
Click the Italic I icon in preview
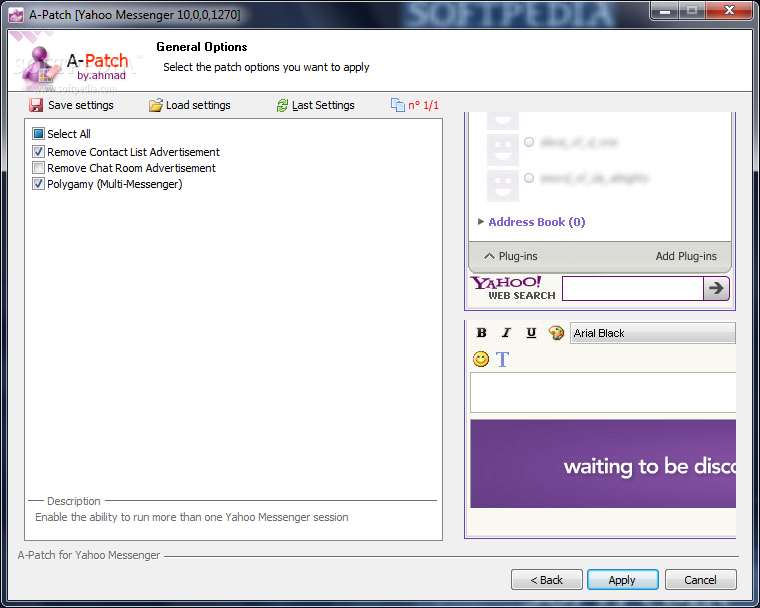tap(506, 333)
